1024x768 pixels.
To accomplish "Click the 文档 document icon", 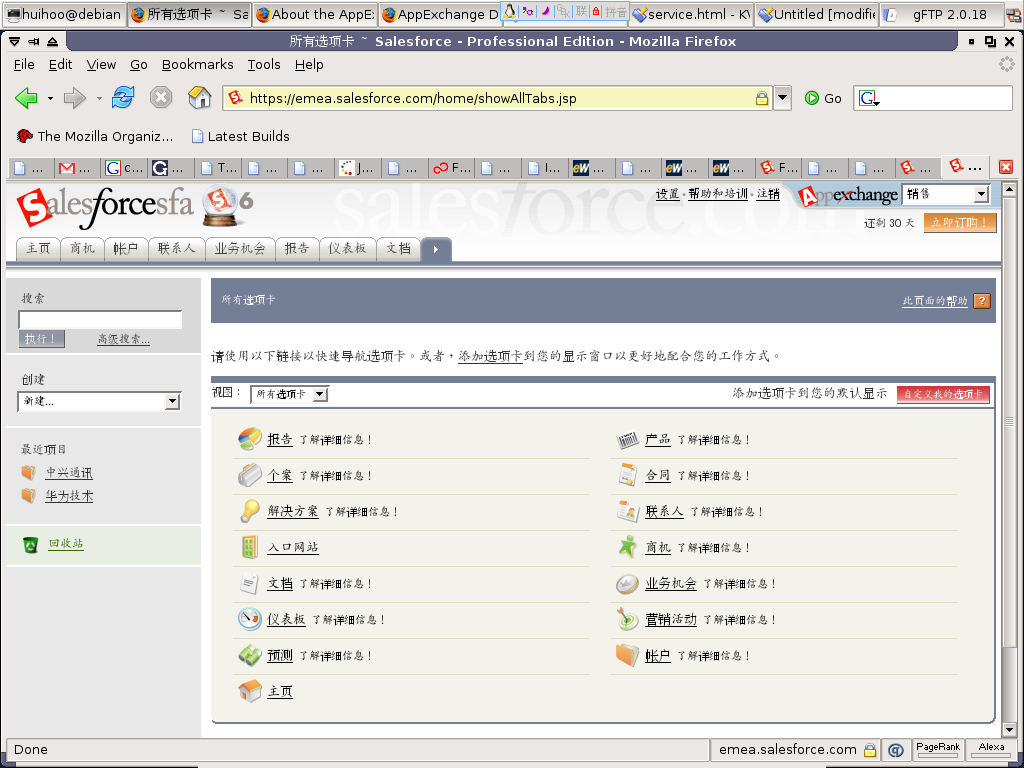I will point(249,583).
